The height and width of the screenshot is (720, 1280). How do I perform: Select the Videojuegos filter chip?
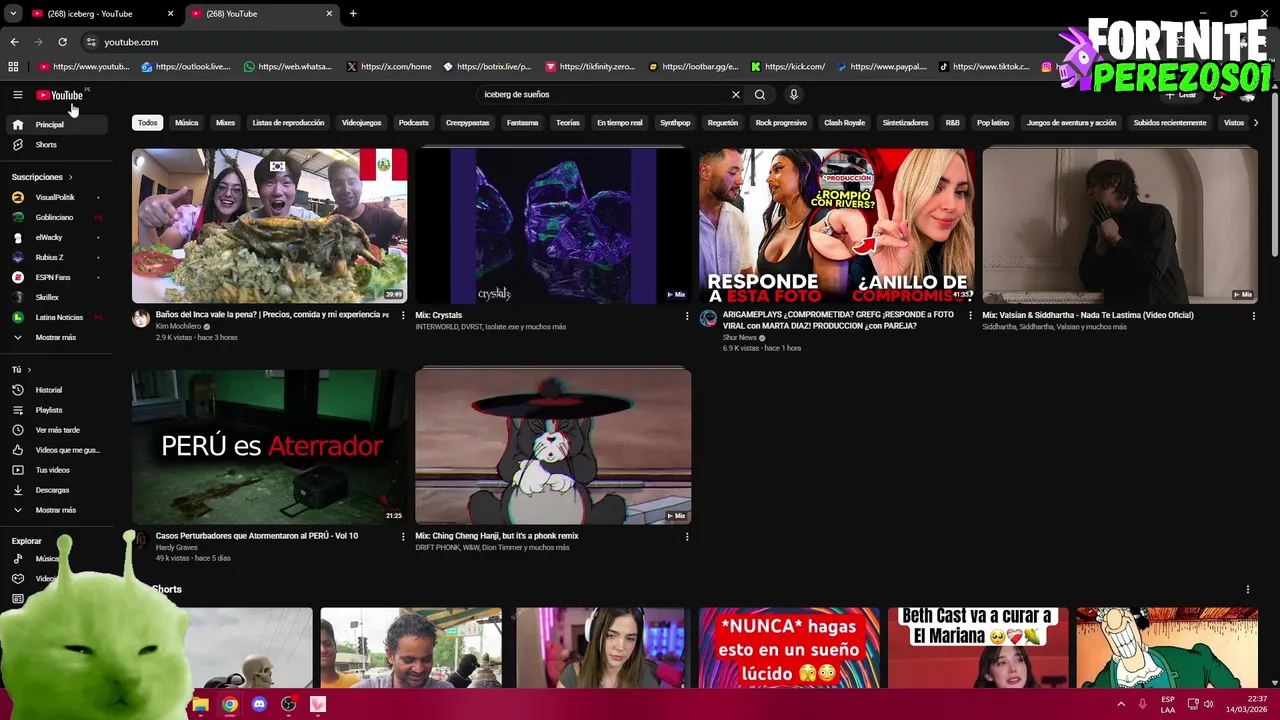tap(361, 123)
